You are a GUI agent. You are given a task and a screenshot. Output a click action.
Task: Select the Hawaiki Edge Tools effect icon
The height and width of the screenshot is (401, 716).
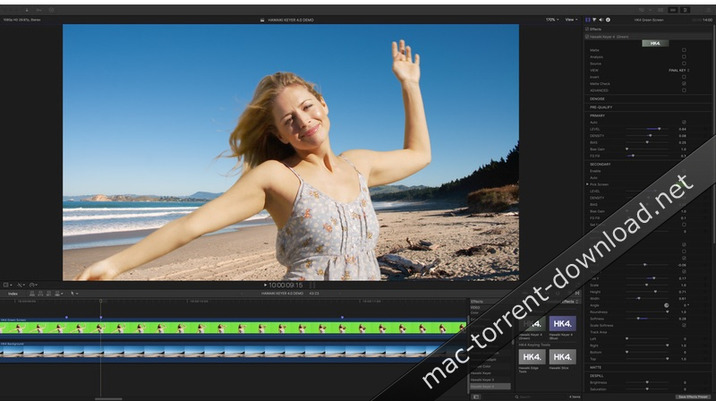pos(532,356)
